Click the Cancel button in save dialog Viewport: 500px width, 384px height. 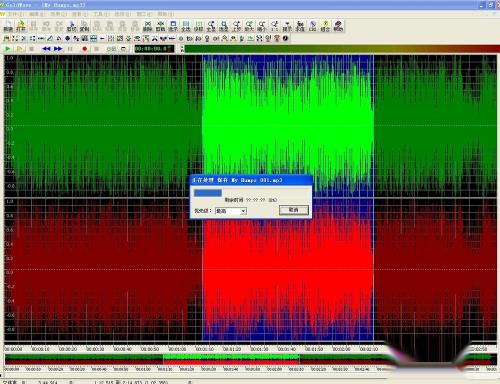294,210
